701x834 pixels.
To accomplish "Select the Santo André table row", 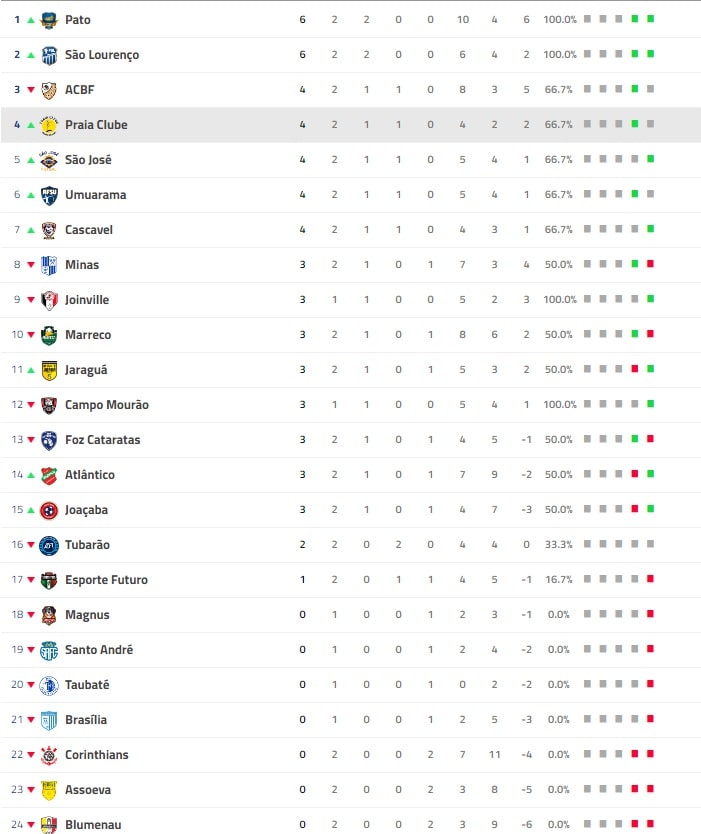I will [x=350, y=650].
